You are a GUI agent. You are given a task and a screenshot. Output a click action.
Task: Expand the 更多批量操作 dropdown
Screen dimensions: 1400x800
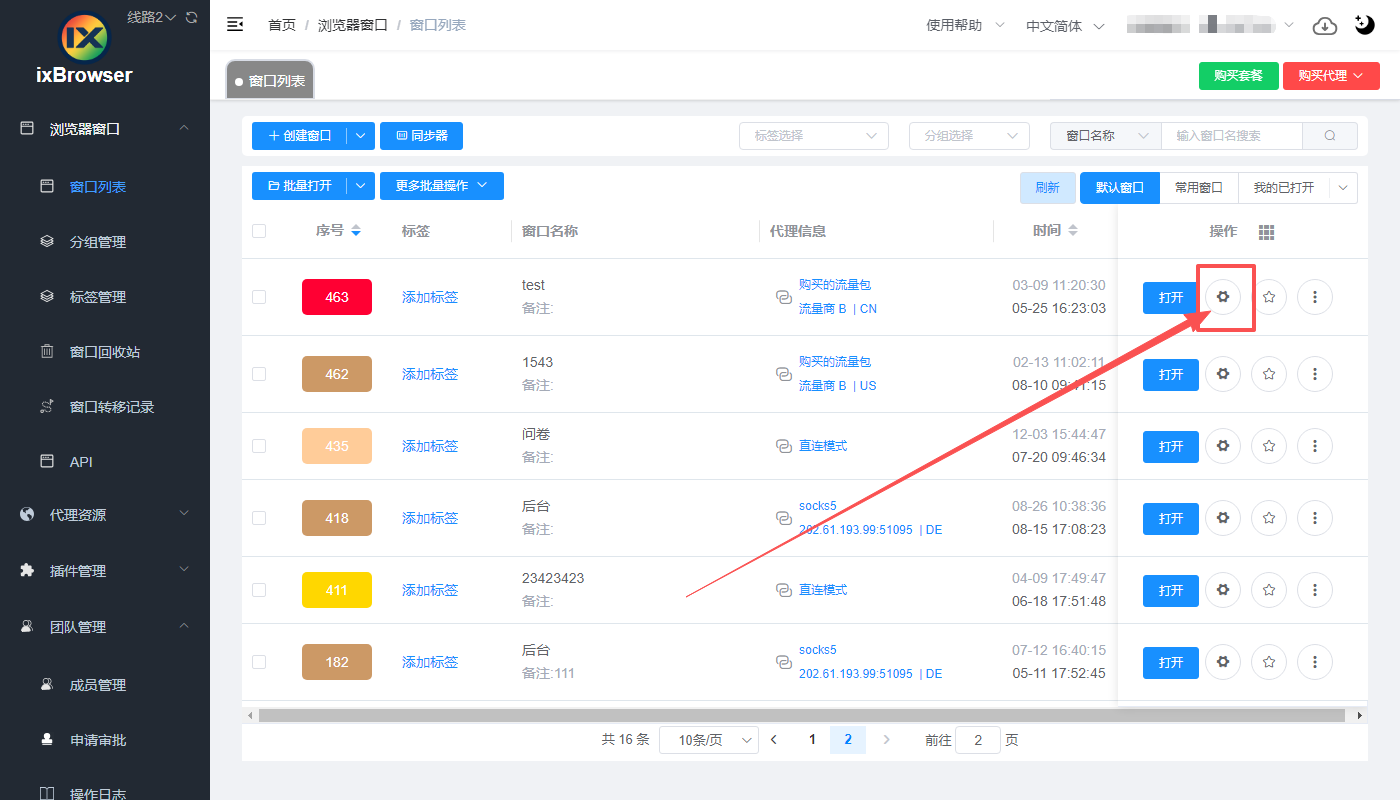[x=442, y=186]
